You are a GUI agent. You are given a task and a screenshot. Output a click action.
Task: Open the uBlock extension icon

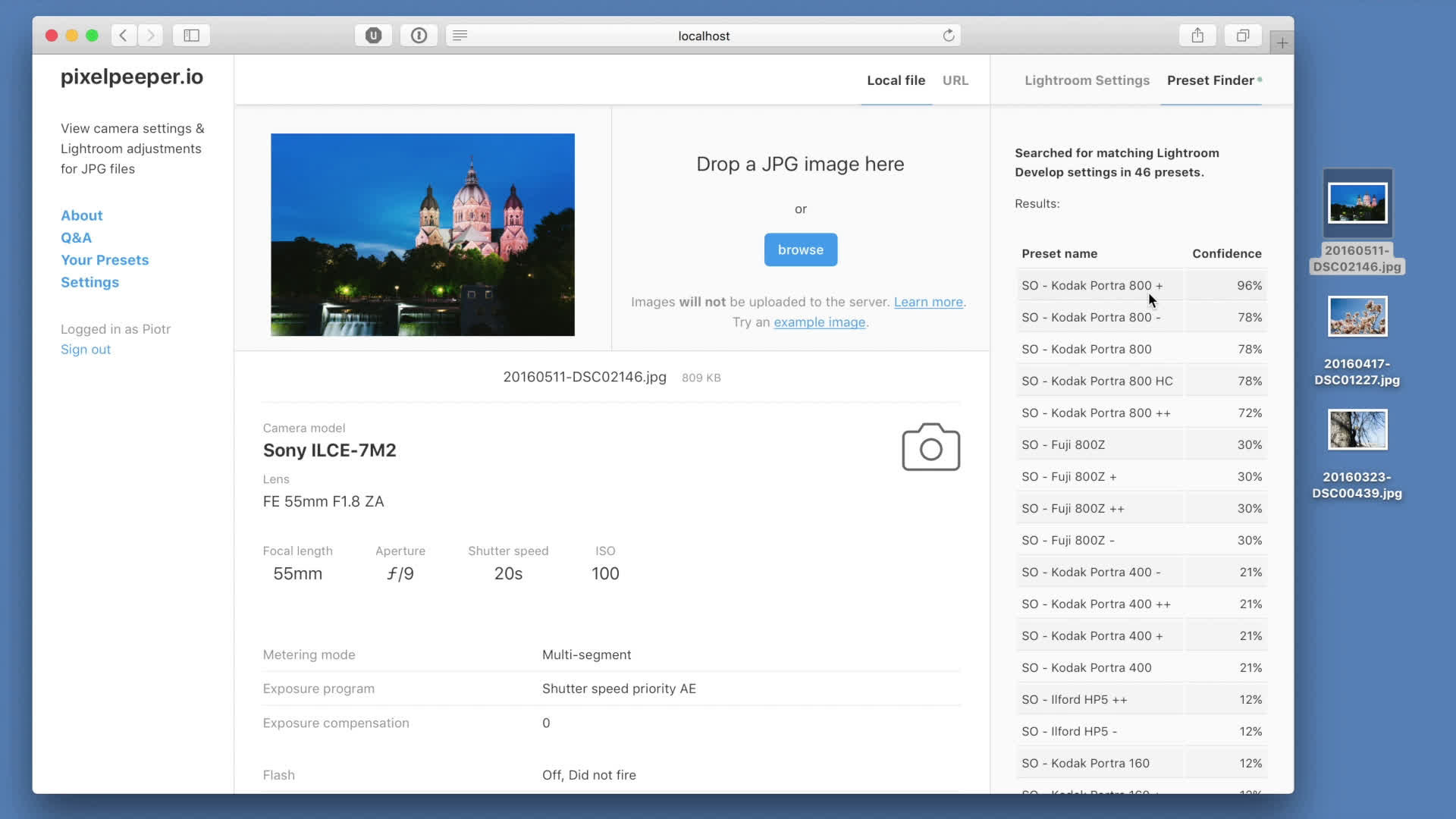[x=373, y=36]
